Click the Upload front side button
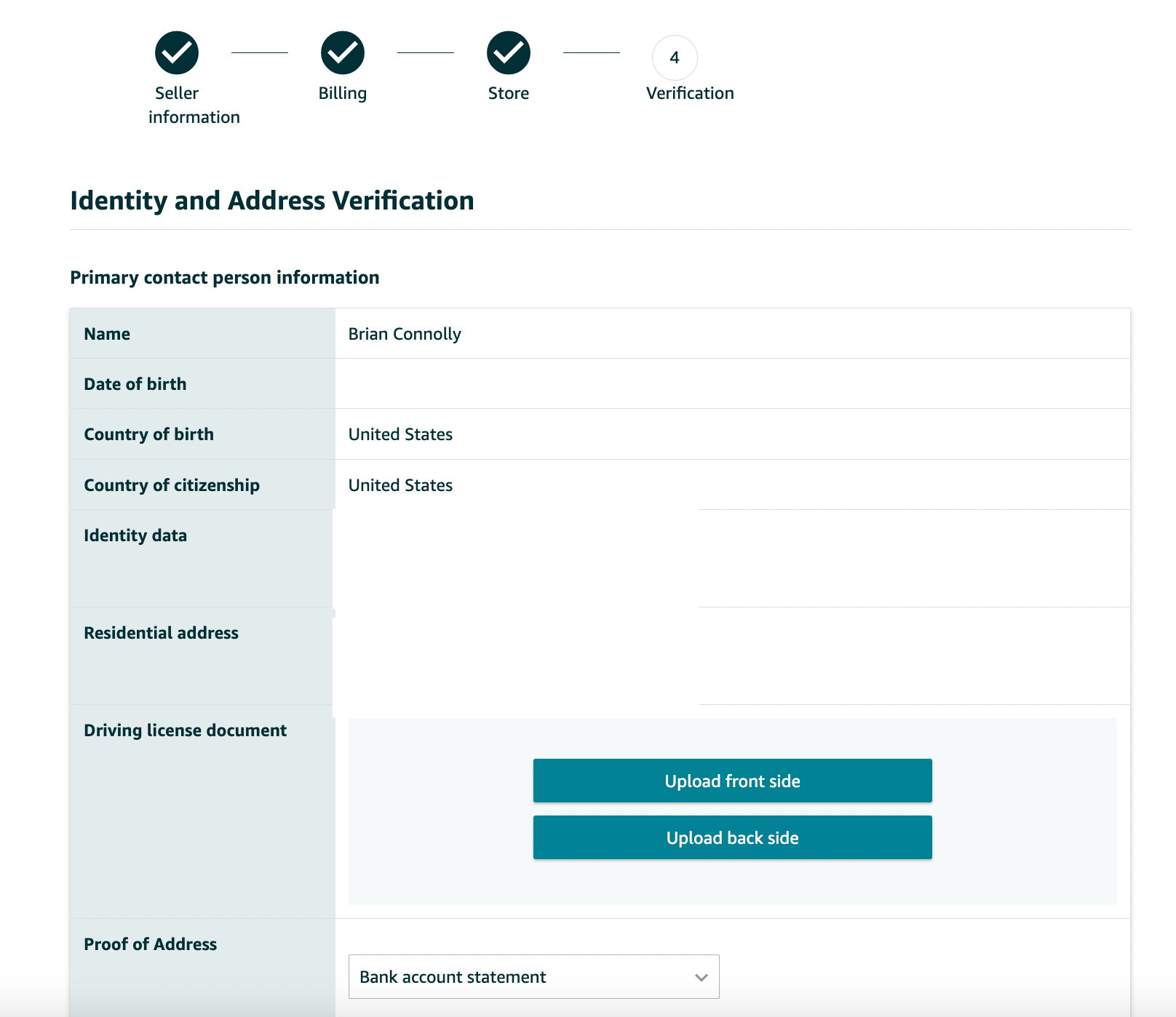Image resolution: width=1176 pixels, height=1017 pixels. 732,781
